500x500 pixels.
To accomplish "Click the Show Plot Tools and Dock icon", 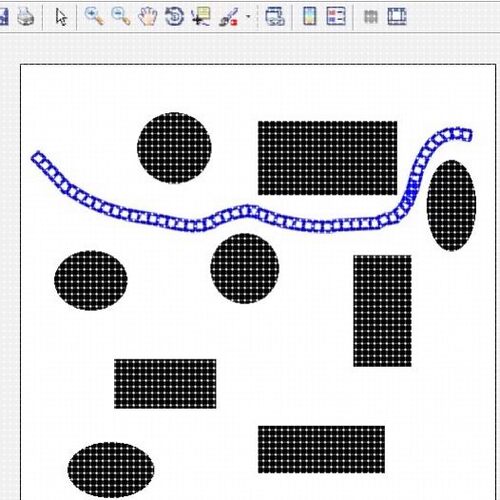I will pyautogui.click(x=397, y=17).
